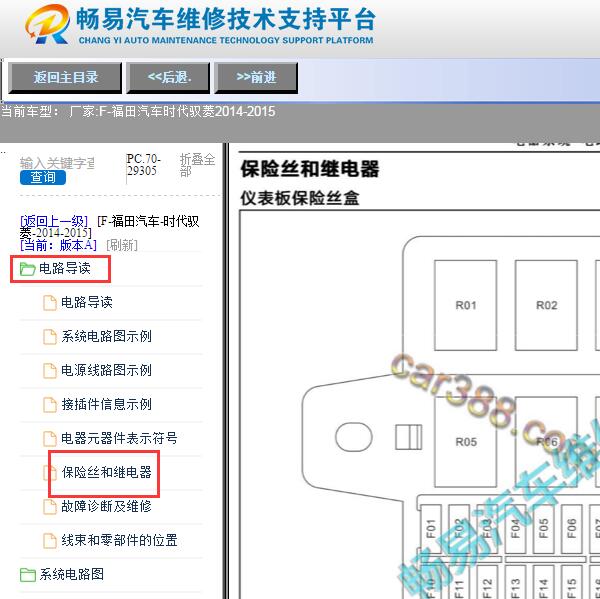Click fuse F15 in the diagram

point(572,583)
